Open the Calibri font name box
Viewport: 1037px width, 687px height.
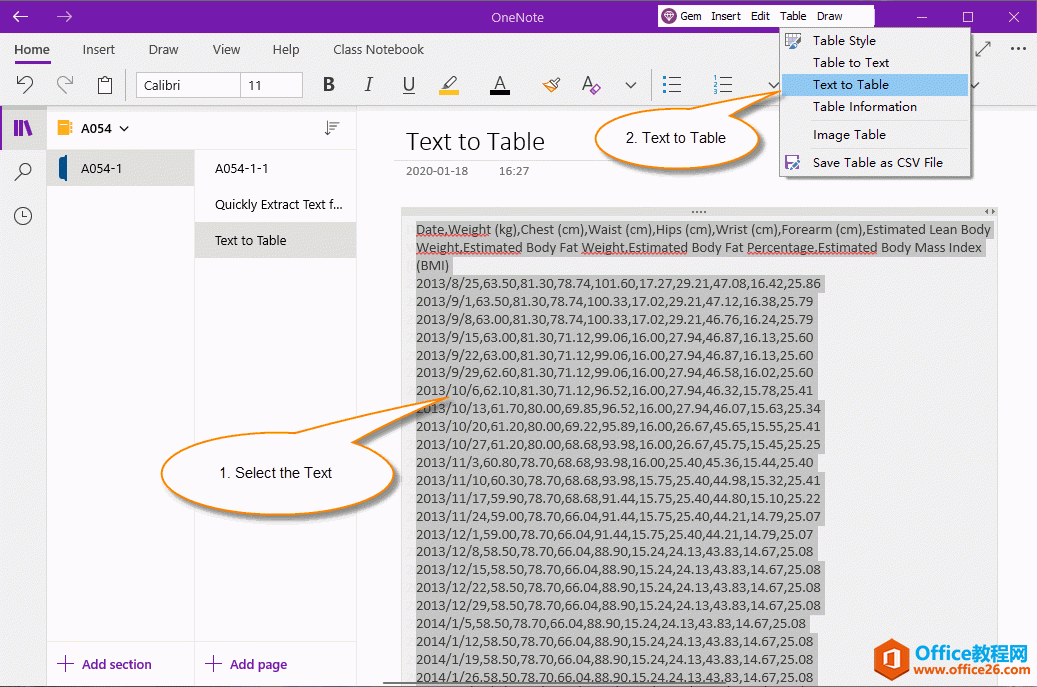pos(188,85)
